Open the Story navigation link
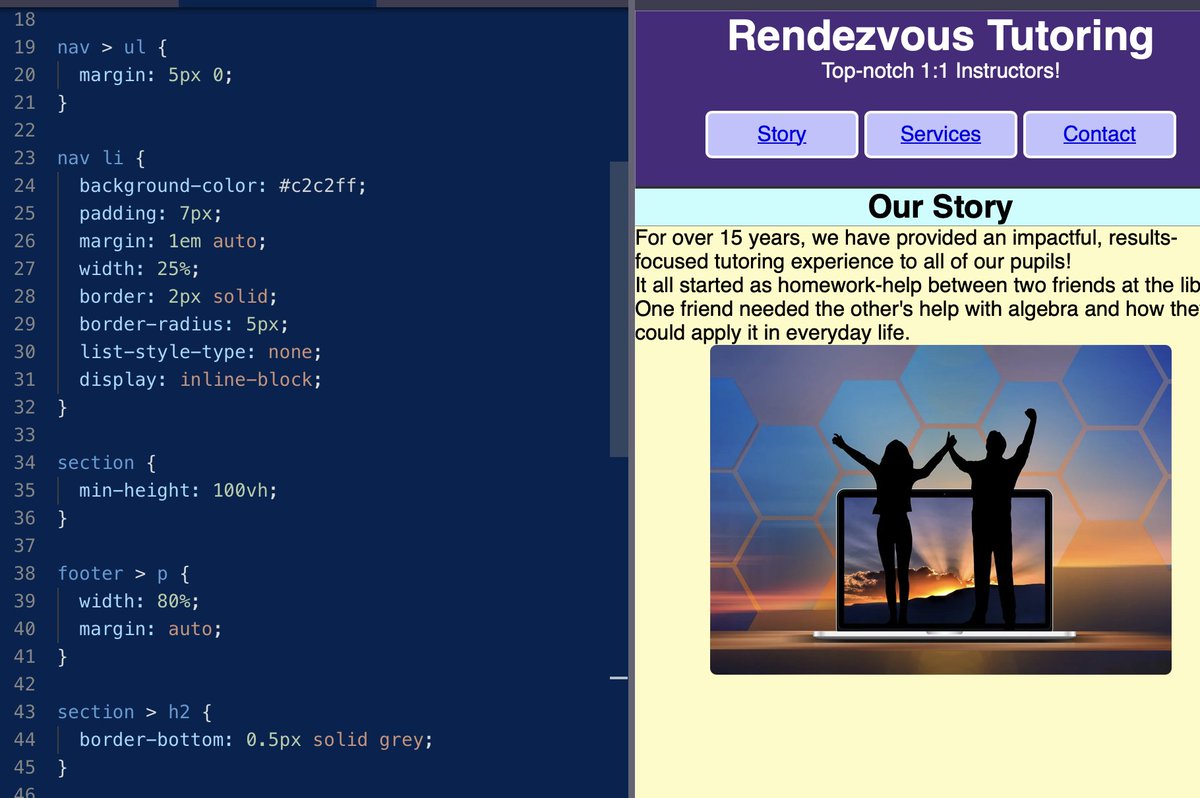 coord(781,134)
